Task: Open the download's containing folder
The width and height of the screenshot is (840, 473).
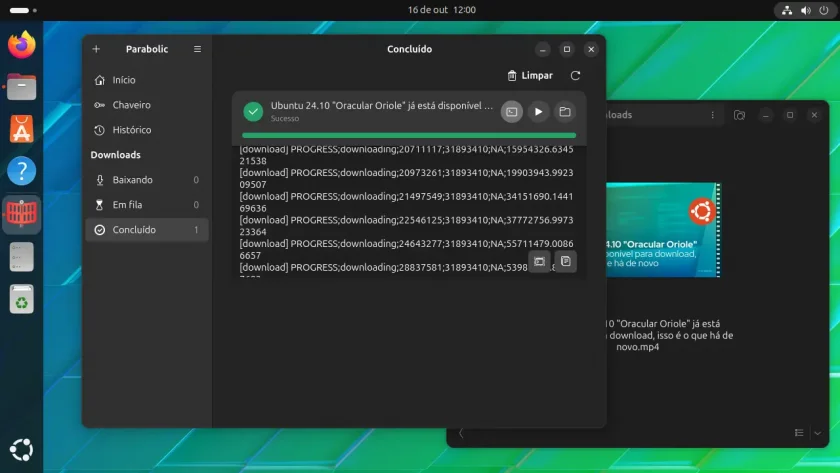Action: click(565, 112)
